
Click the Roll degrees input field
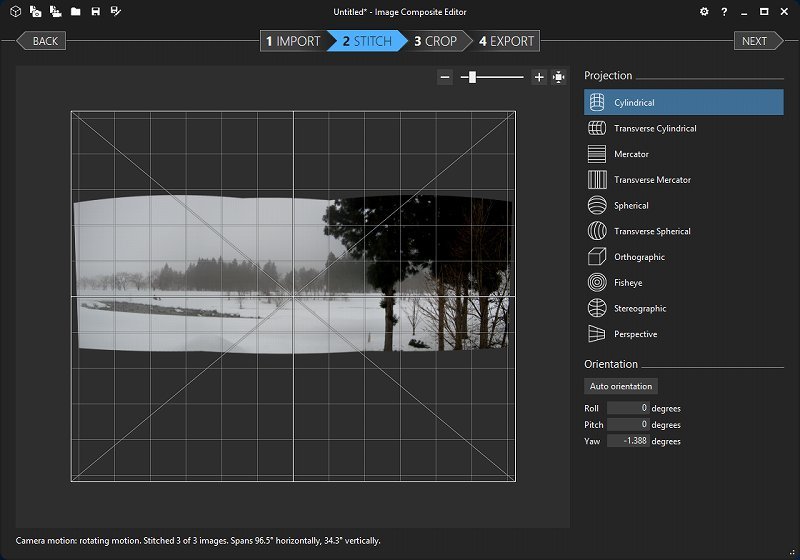pyautogui.click(x=628, y=408)
